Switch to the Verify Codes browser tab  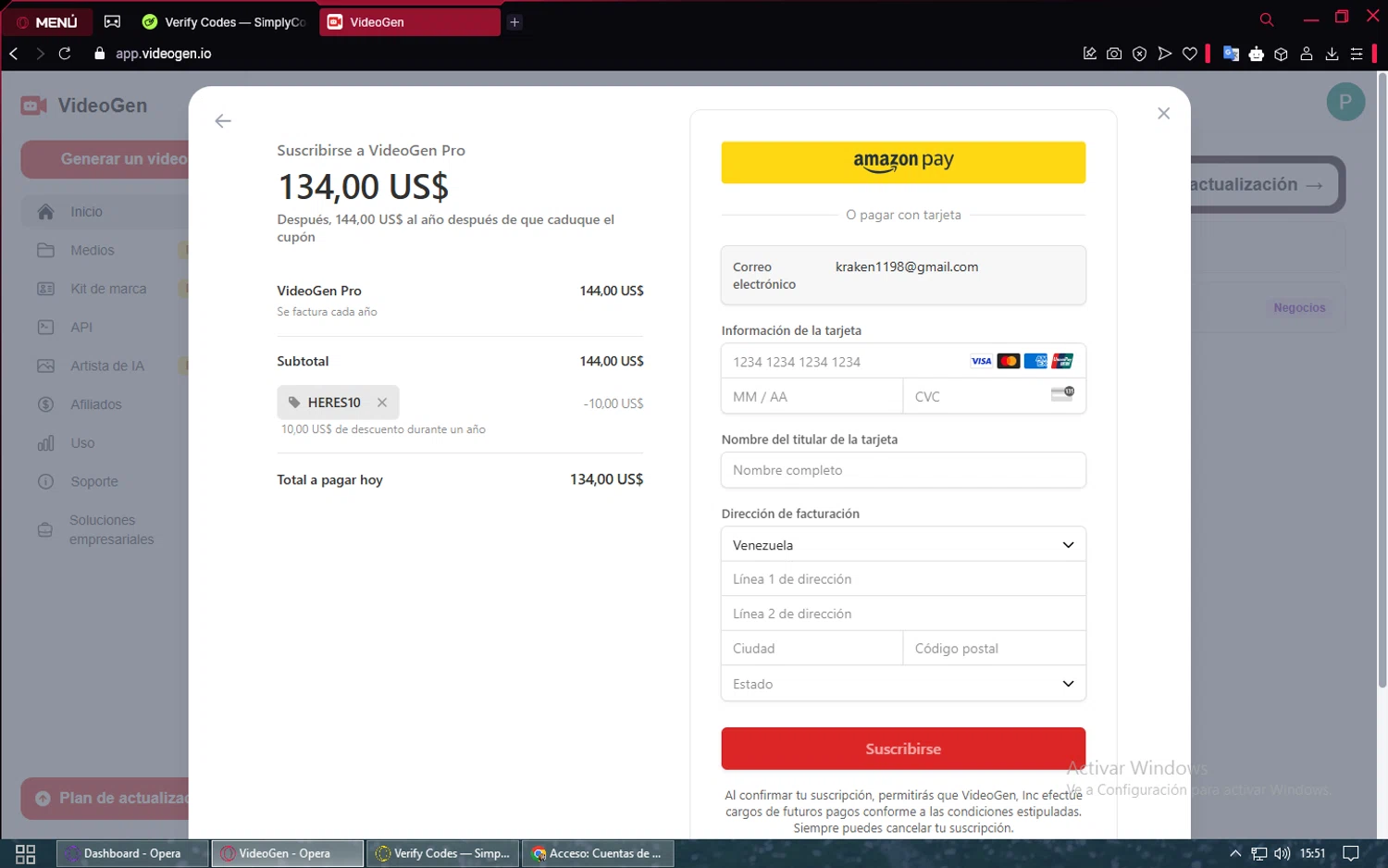point(224,22)
